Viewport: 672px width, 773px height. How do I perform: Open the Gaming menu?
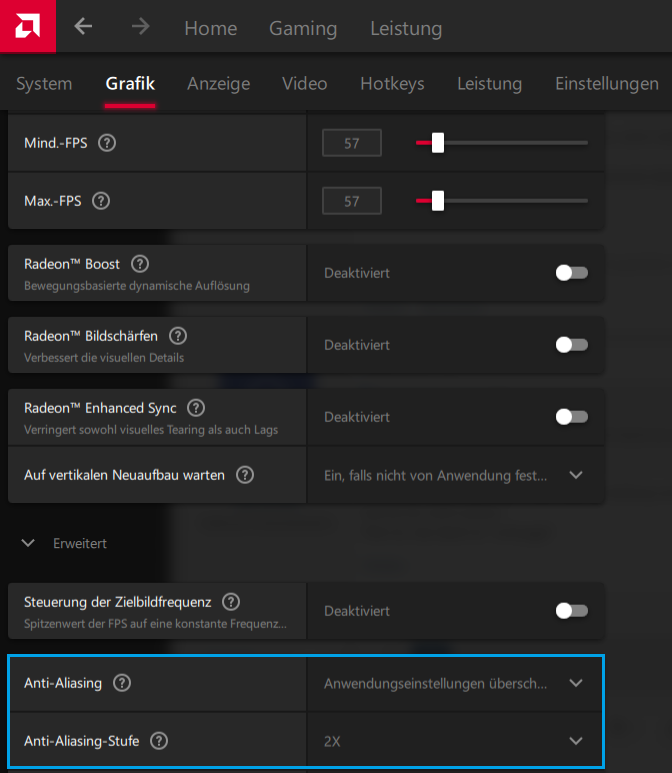coord(303,28)
